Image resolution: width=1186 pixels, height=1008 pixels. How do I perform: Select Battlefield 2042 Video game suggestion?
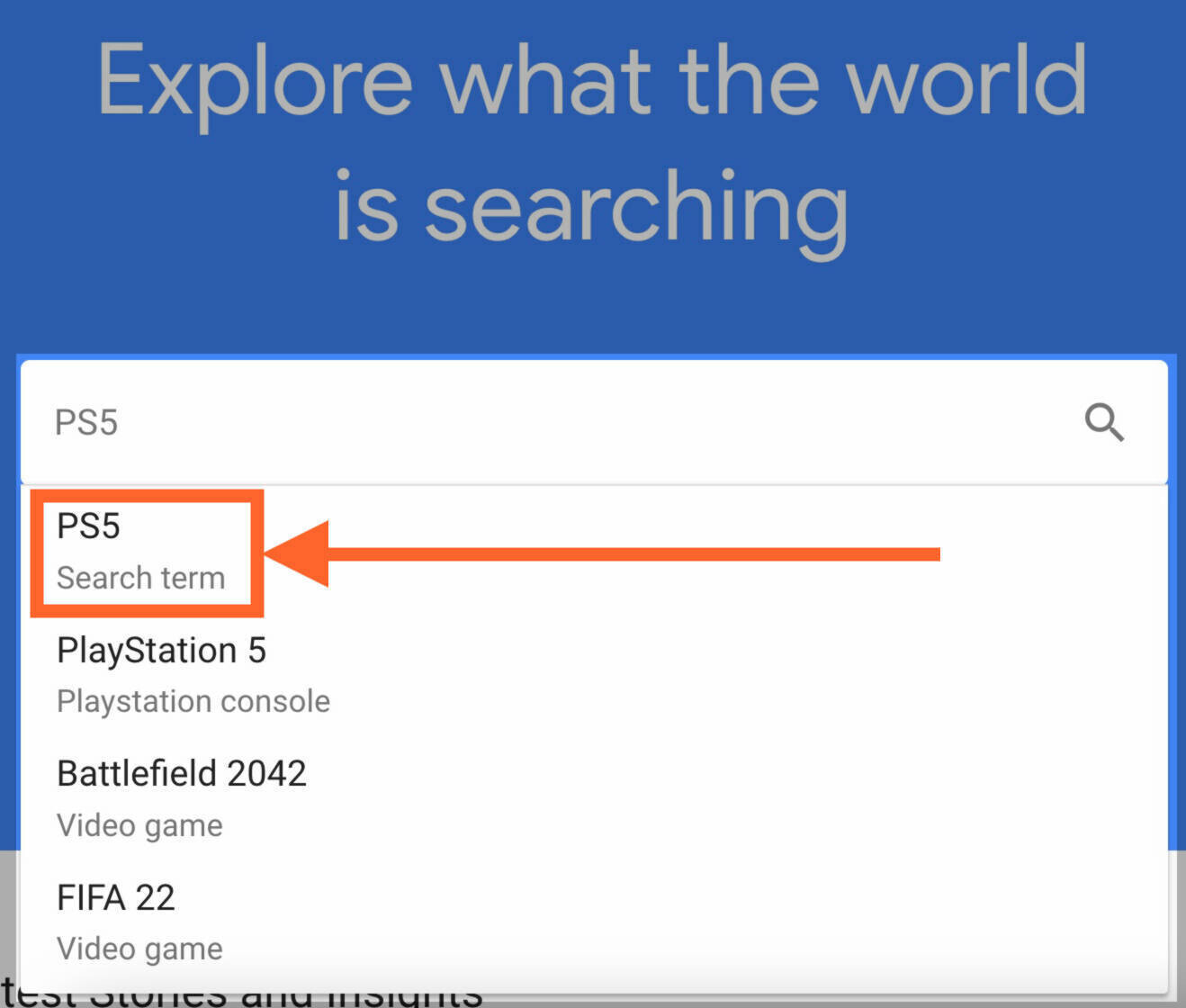pos(594,798)
